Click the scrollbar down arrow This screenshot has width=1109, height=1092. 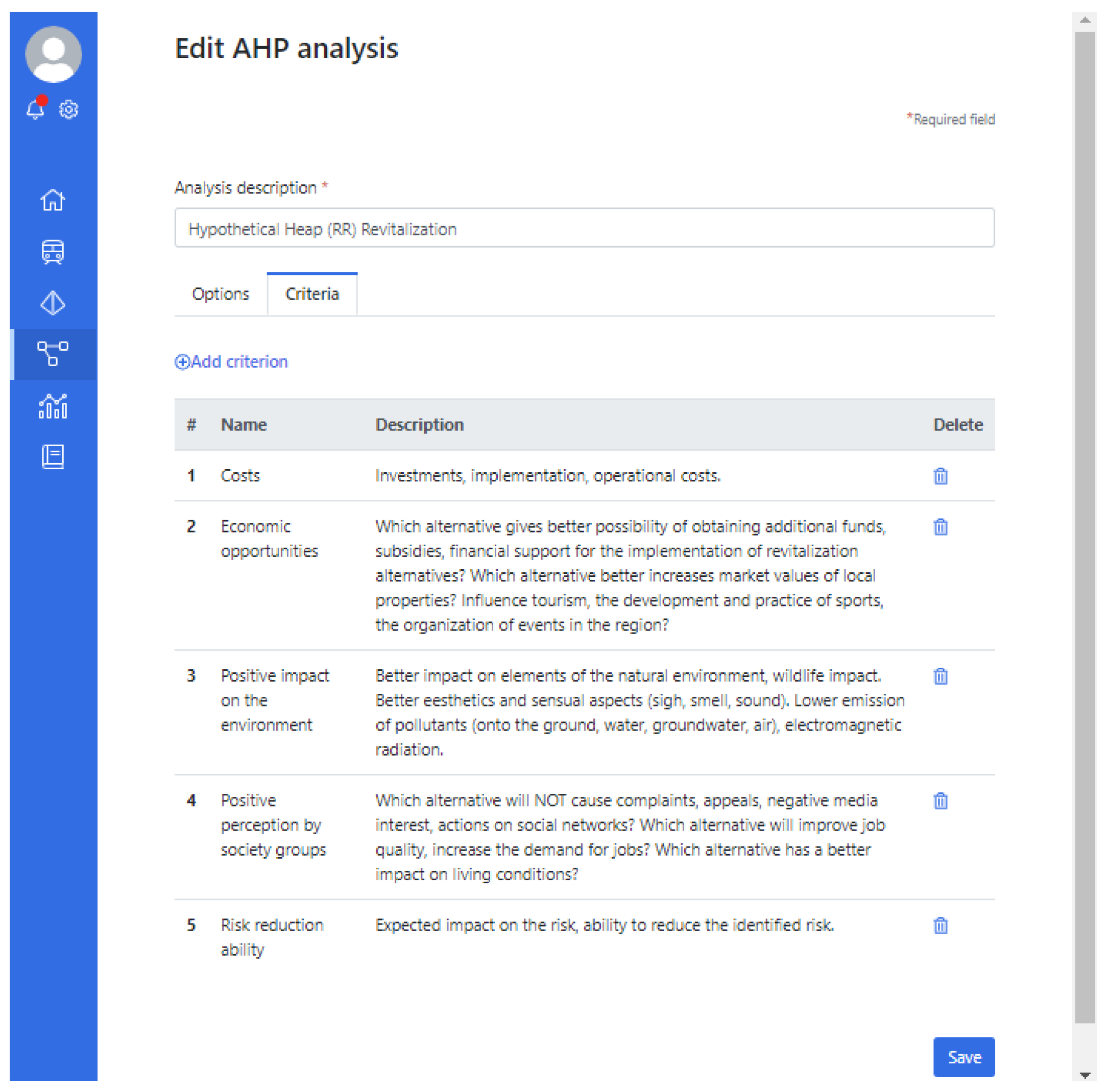[1084, 1075]
